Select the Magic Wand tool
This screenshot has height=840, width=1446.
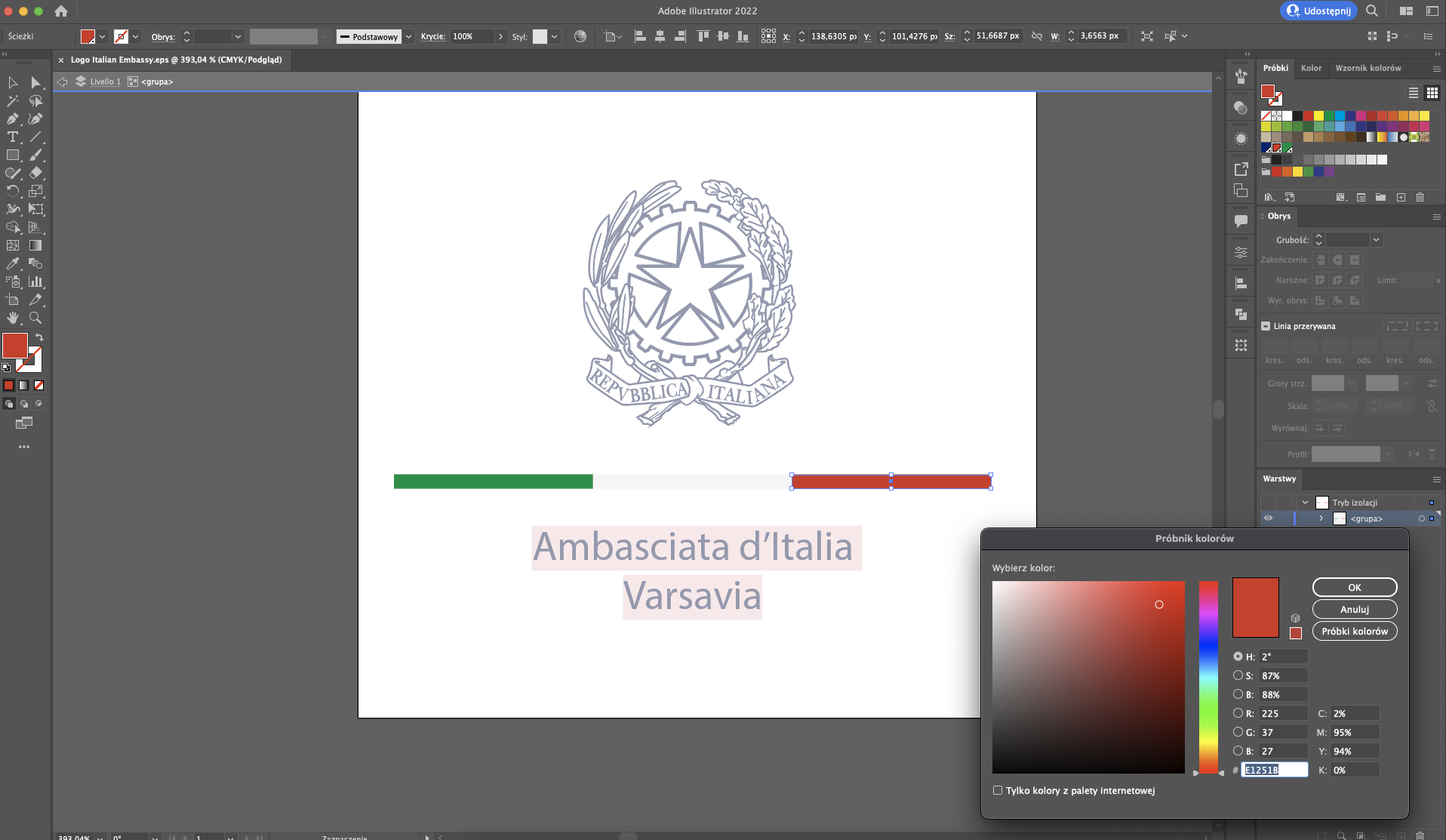click(13, 100)
